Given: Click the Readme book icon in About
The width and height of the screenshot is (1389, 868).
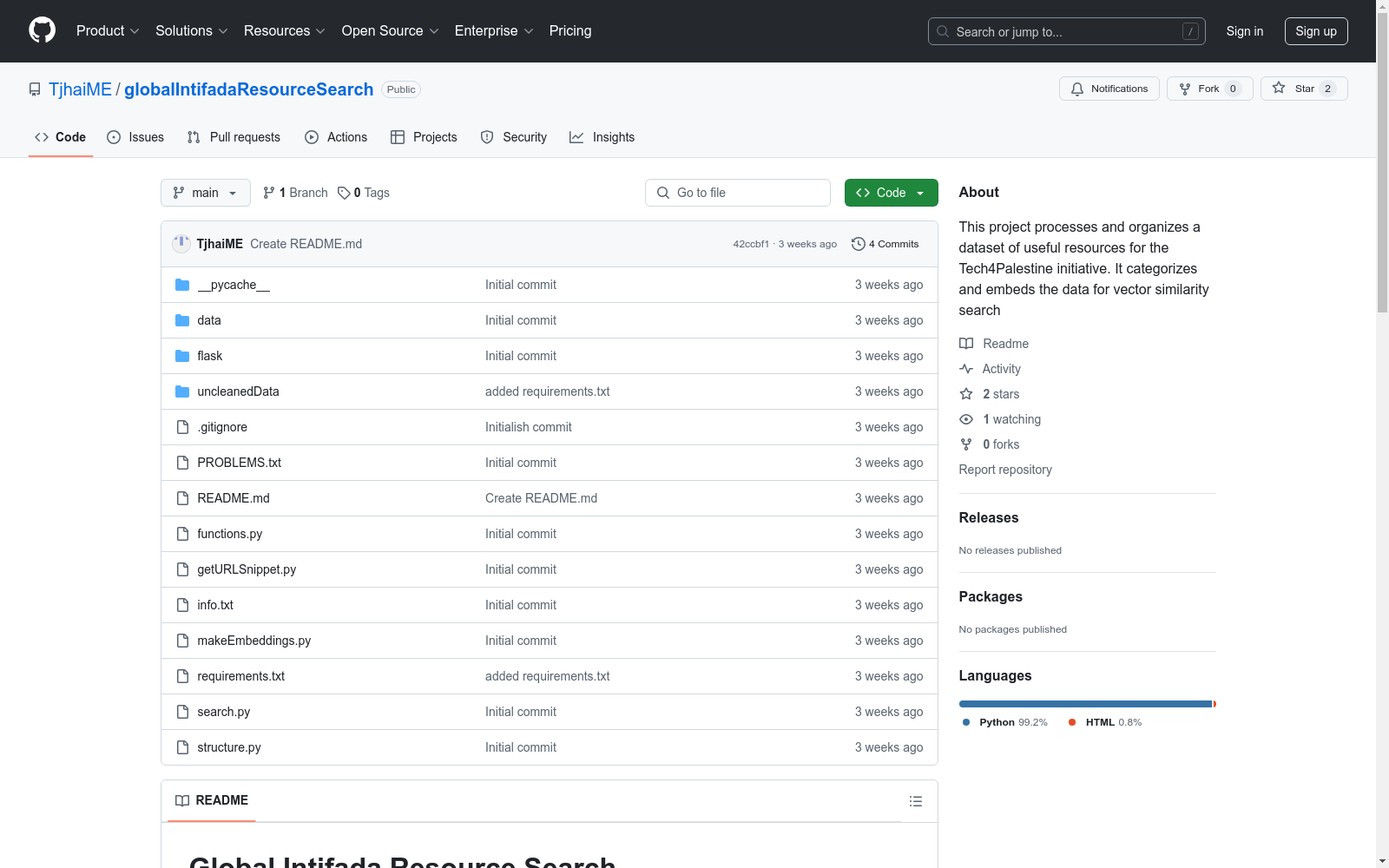Looking at the screenshot, I should point(966,344).
